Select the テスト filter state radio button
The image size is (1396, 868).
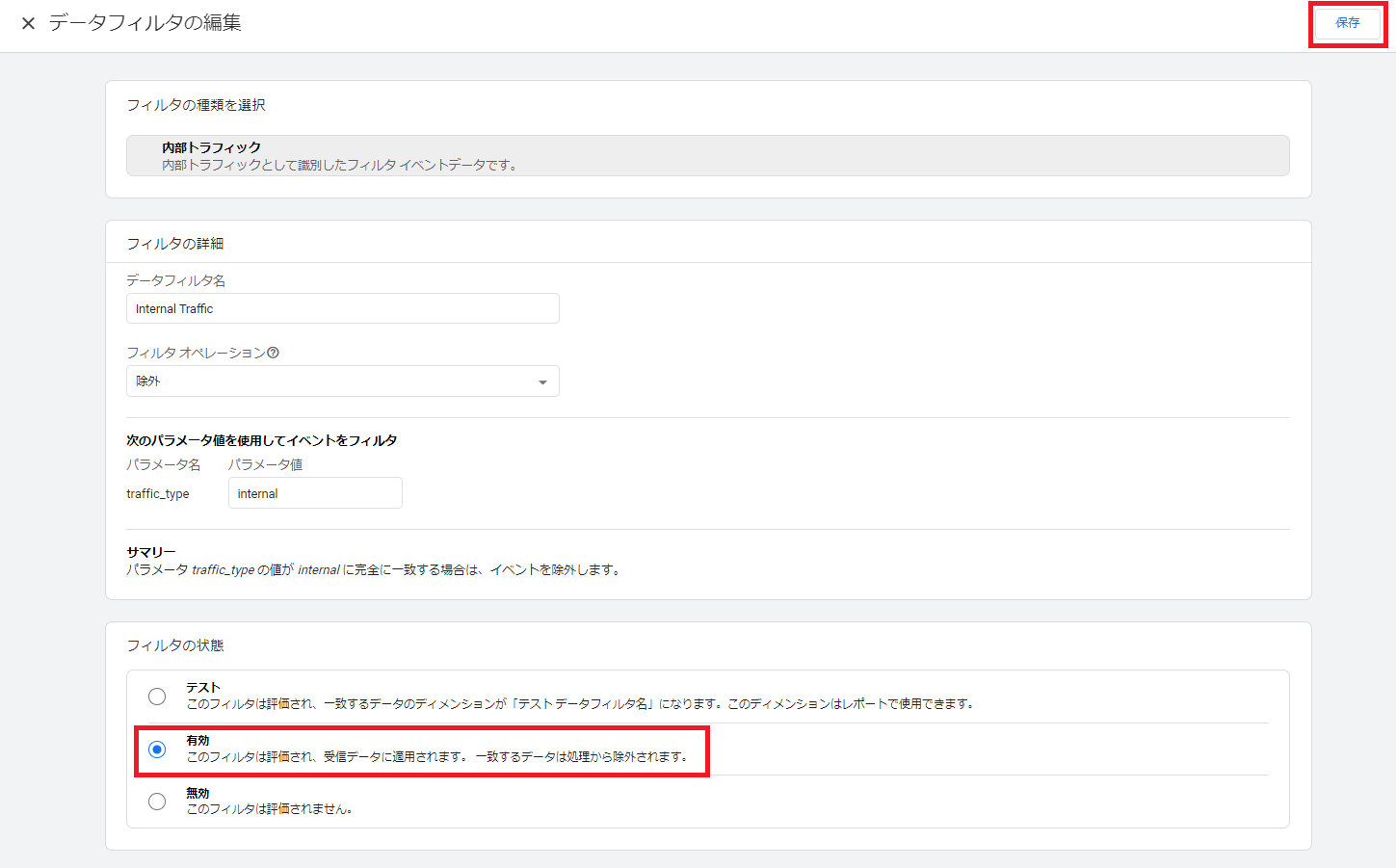tap(157, 697)
